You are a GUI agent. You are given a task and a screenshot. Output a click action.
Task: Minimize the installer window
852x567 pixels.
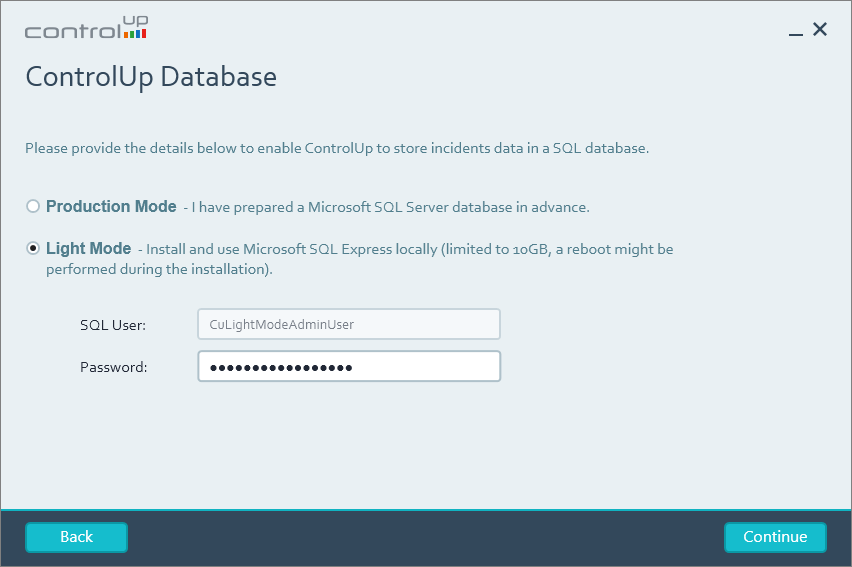(796, 32)
